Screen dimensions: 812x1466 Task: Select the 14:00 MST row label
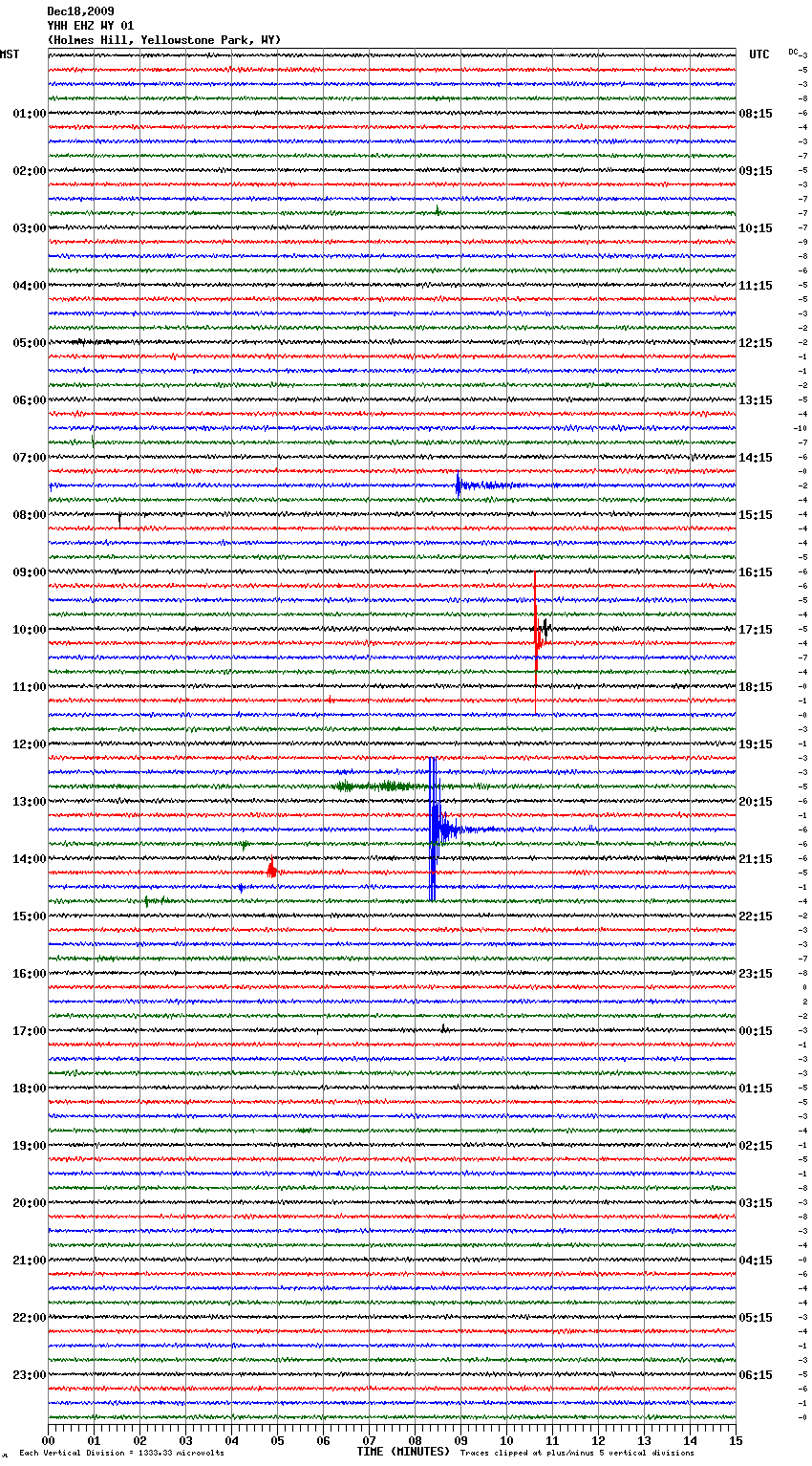point(30,859)
